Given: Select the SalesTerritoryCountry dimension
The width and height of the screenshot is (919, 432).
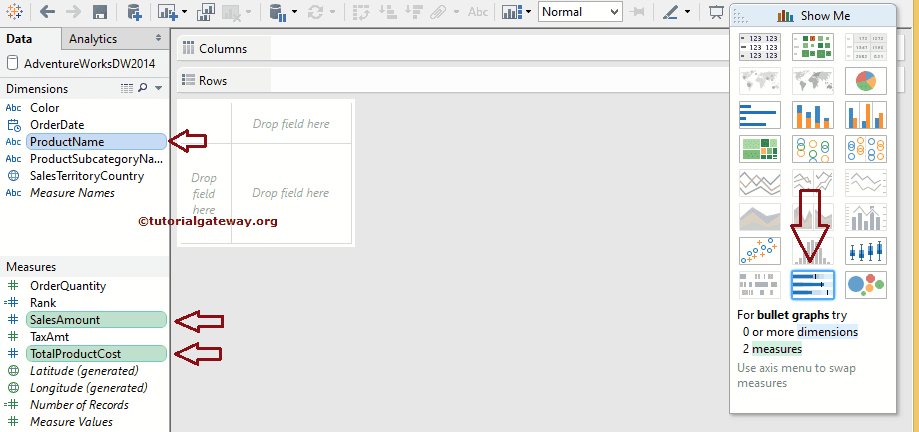Looking at the screenshot, I should click(x=87, y=176).
